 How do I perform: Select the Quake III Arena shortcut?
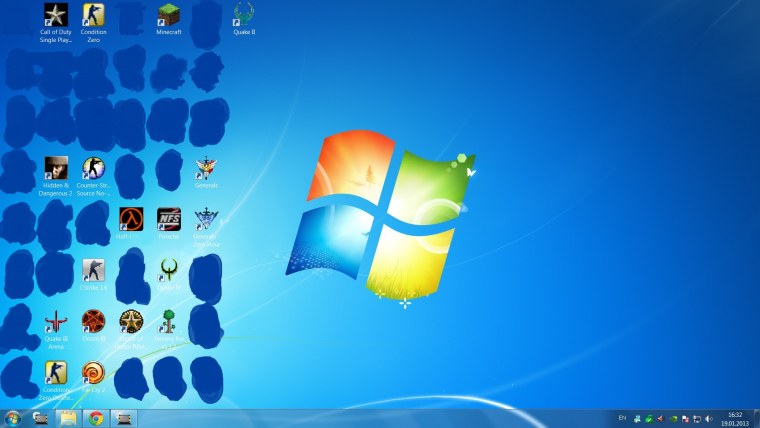click(56, 322)
